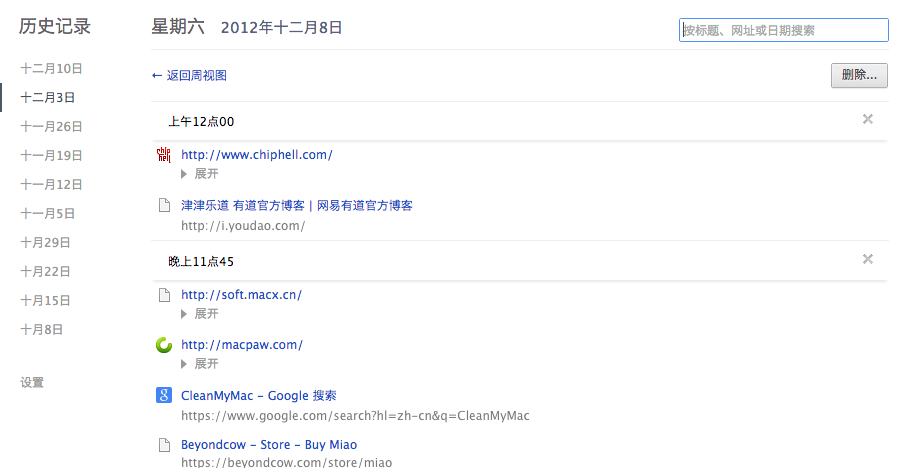Screen dimensions: 924x468
Task: Select the 十一月26日 week in sidebar
Action: (x=51, y=127)
